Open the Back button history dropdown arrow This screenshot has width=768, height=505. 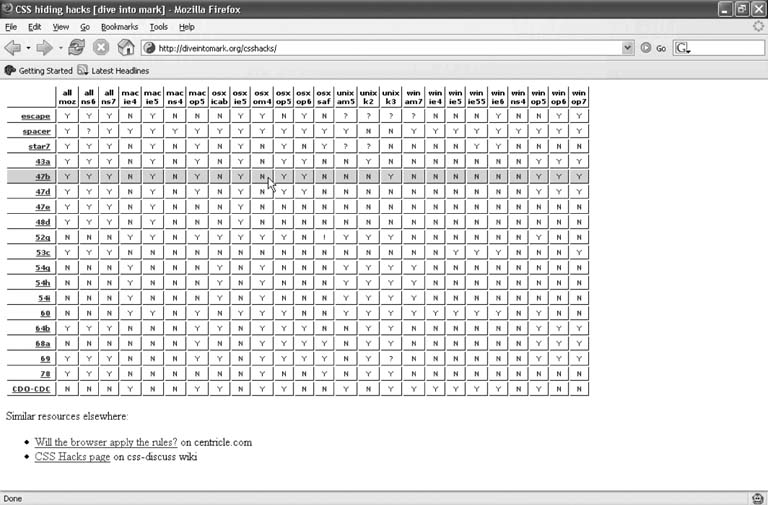[28, 48]
